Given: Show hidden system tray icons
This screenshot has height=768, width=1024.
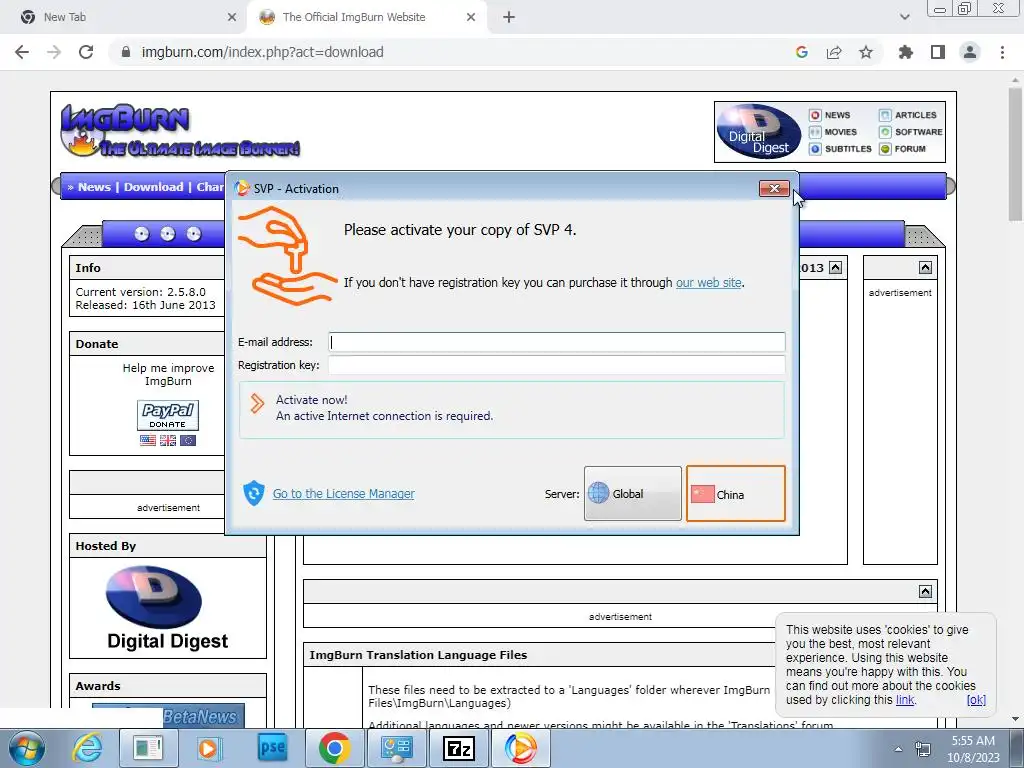Looking at the screenshot, I should pyautogui.click(x=899, y=749).
